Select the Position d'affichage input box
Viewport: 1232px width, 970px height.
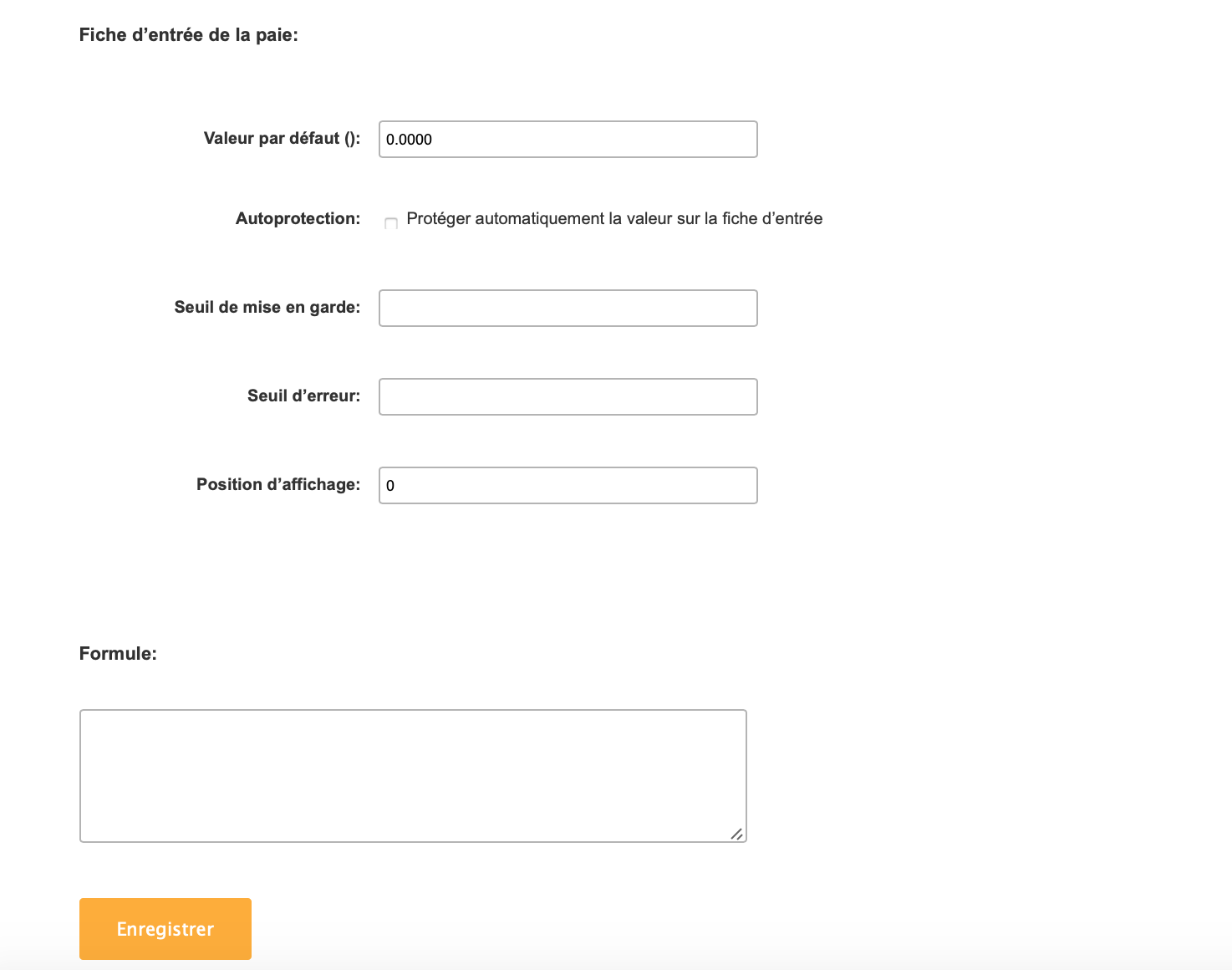[568, 486]
